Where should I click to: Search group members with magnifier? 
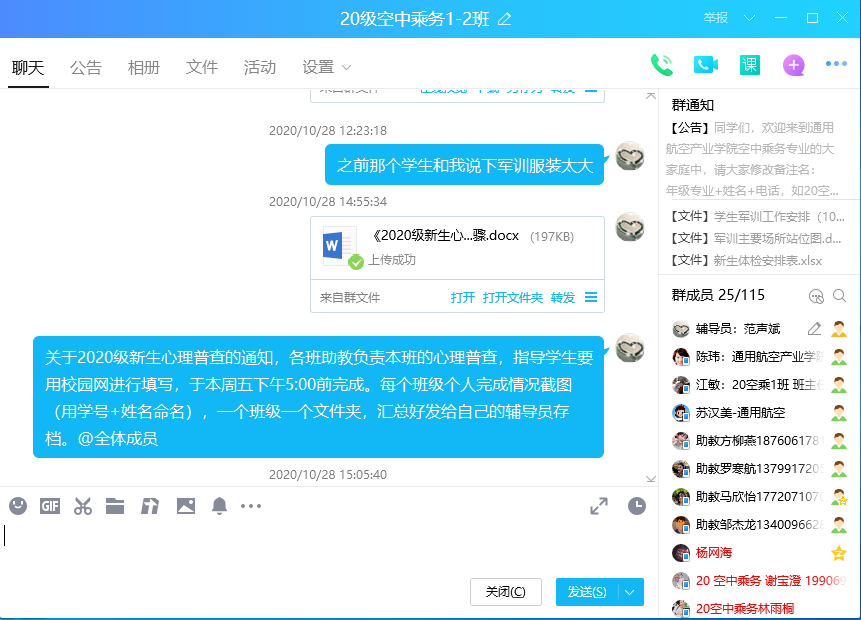pyautogui.click(x=840, y=296)
